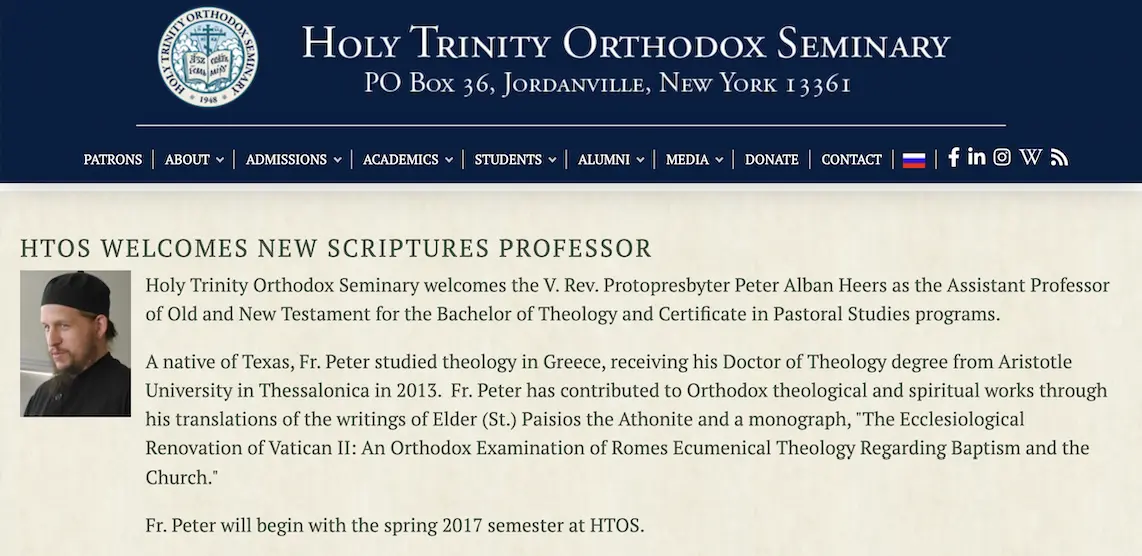
Task: Open the Donate menu item
Action: coord(772,160)
